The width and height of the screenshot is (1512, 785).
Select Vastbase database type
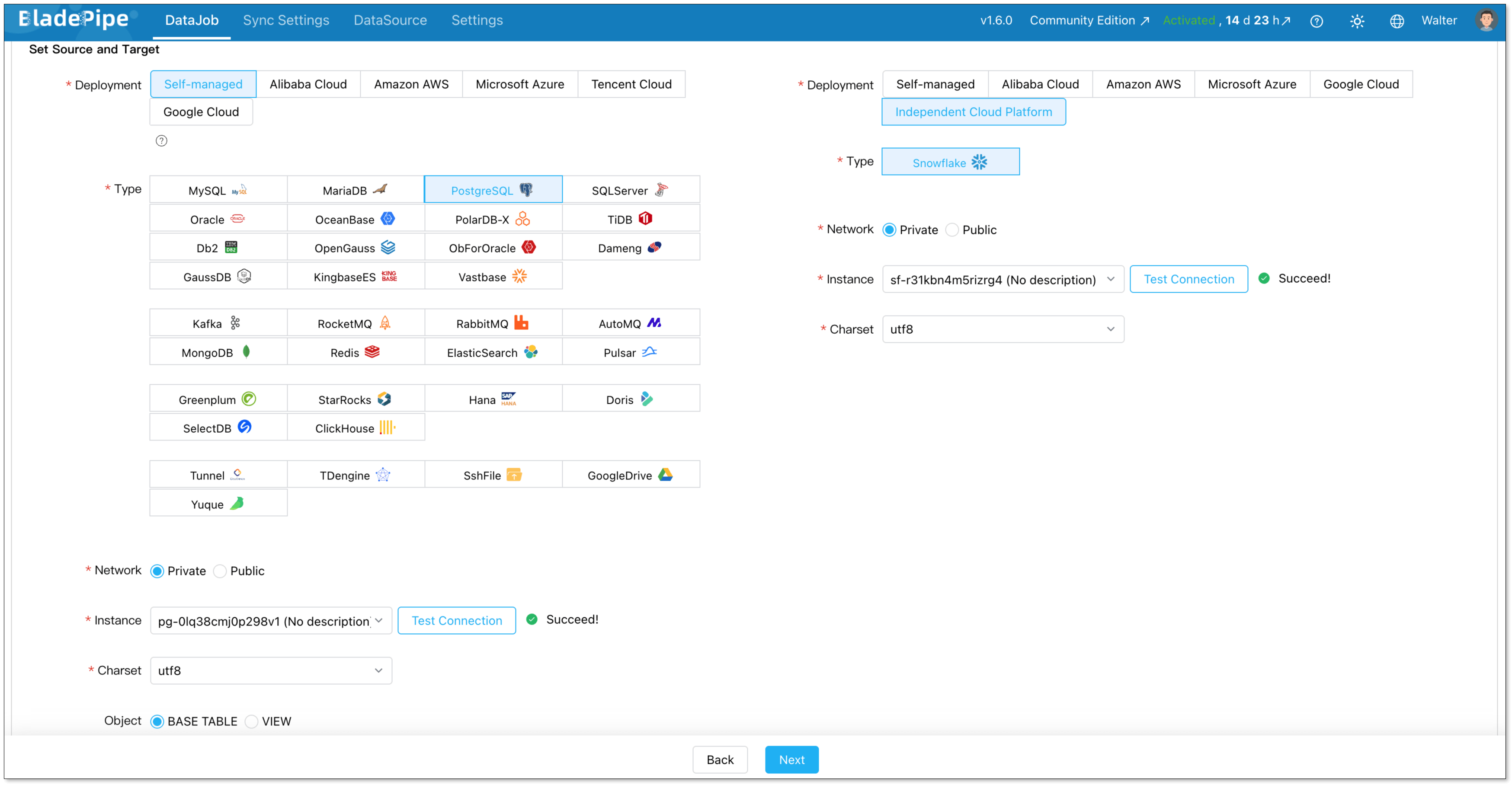pos(493,276)
